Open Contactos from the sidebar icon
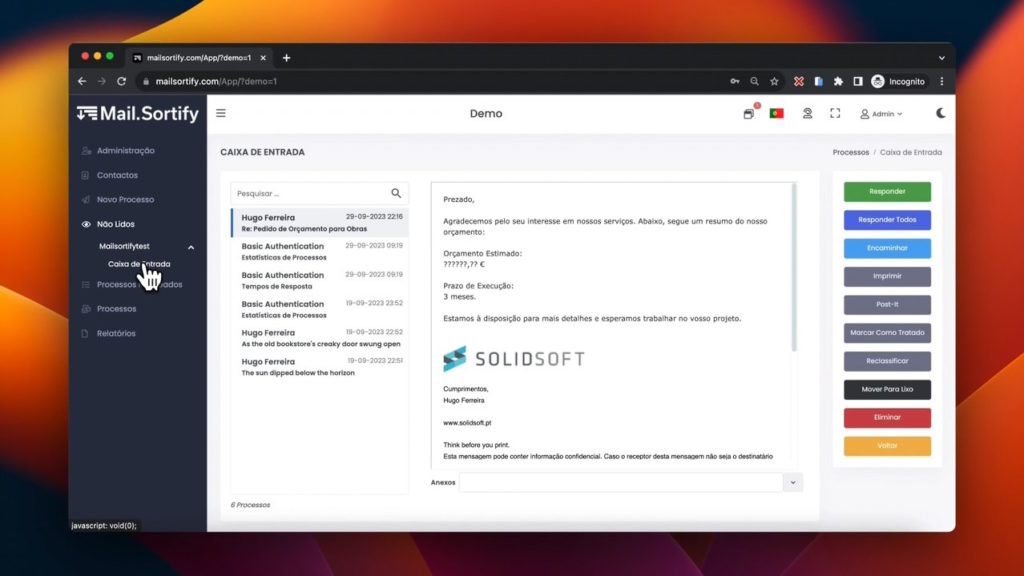The width and height of the screenshot is (1024, 576). pos(83,175)
